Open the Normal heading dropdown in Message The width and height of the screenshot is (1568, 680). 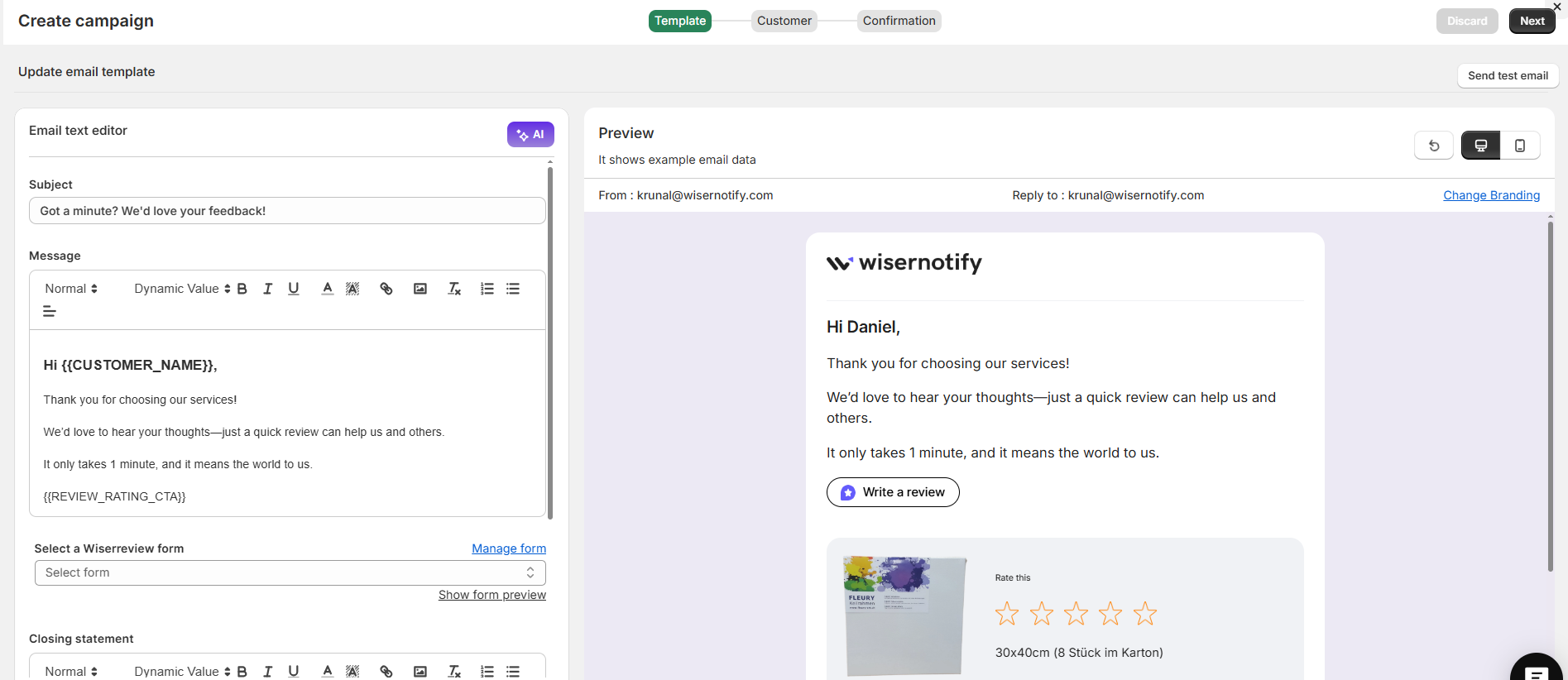71,289
